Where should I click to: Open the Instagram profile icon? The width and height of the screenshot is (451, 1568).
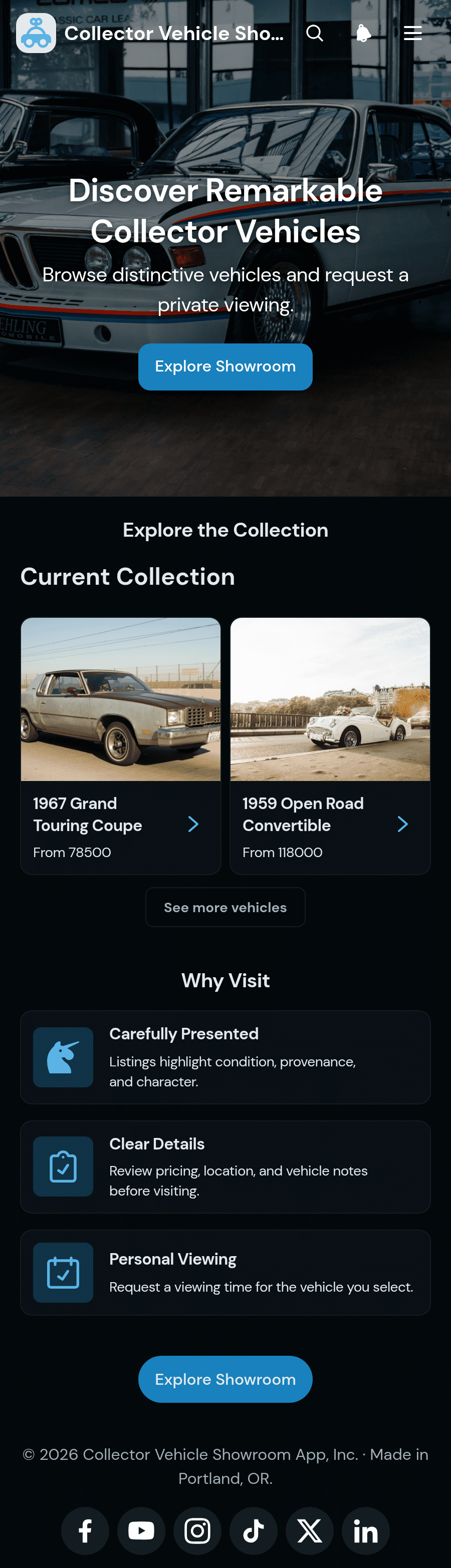[197, 1530]
